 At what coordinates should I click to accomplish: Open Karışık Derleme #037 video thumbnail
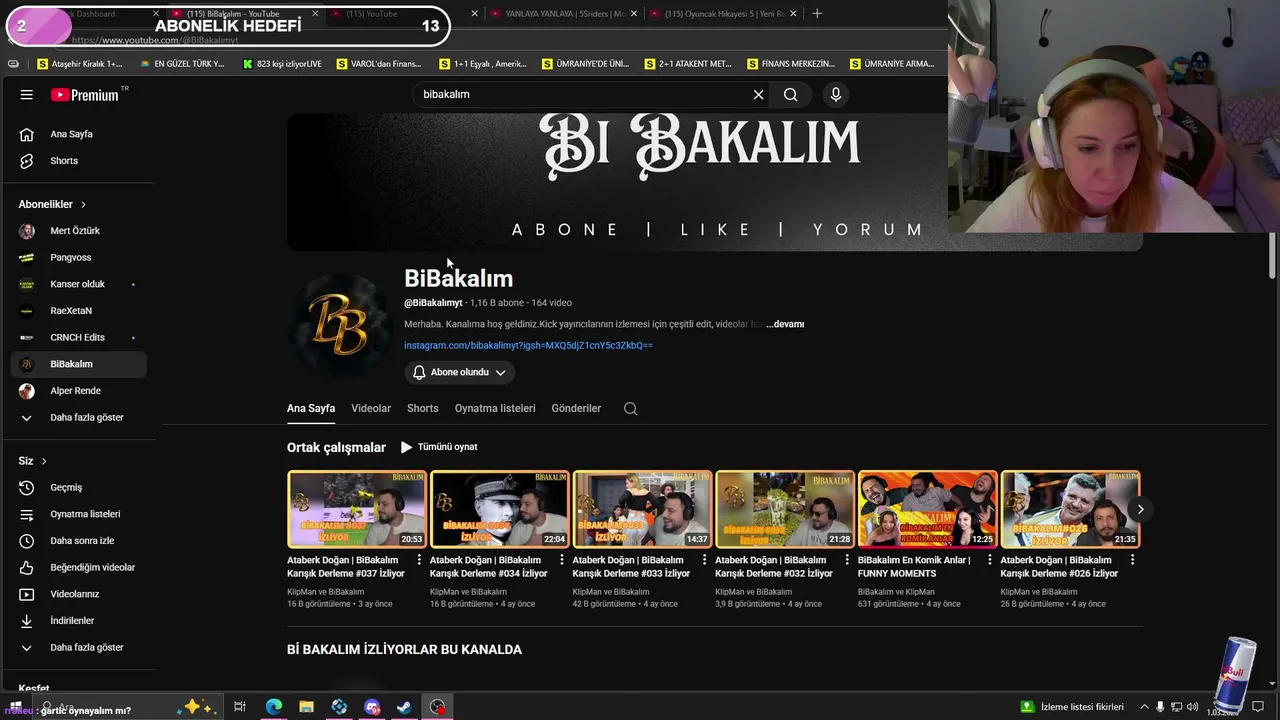pyautogui.click(x=357, y=510)
